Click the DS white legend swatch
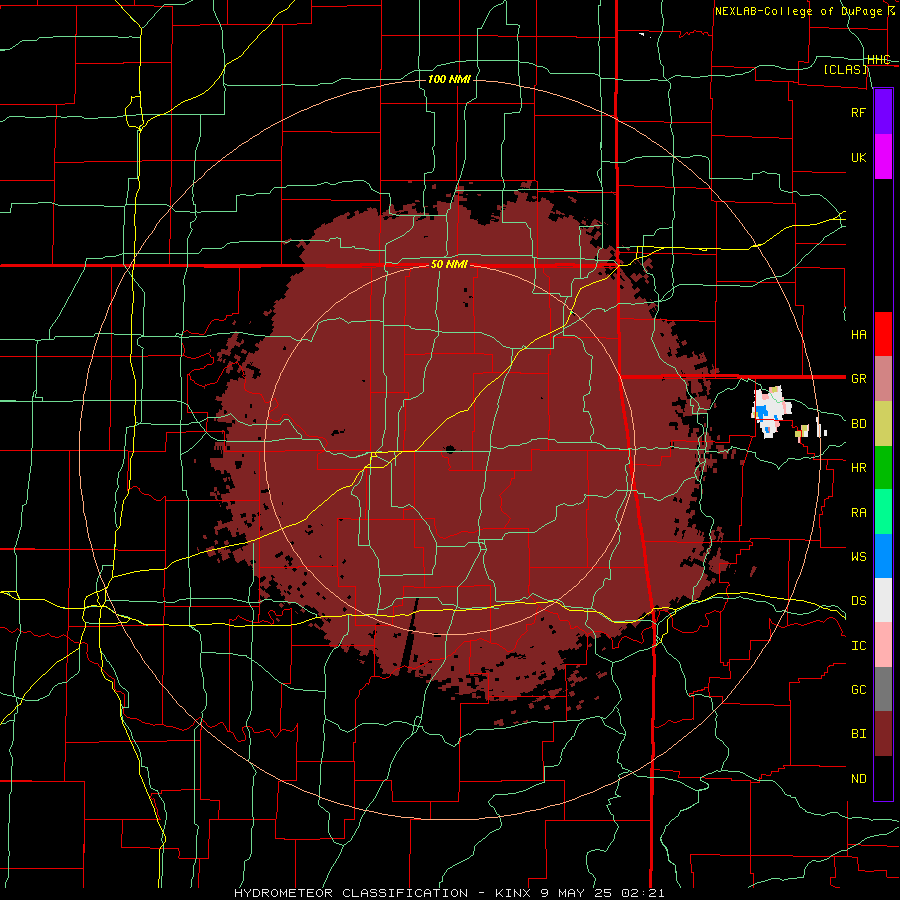 [x=883, y=600]
